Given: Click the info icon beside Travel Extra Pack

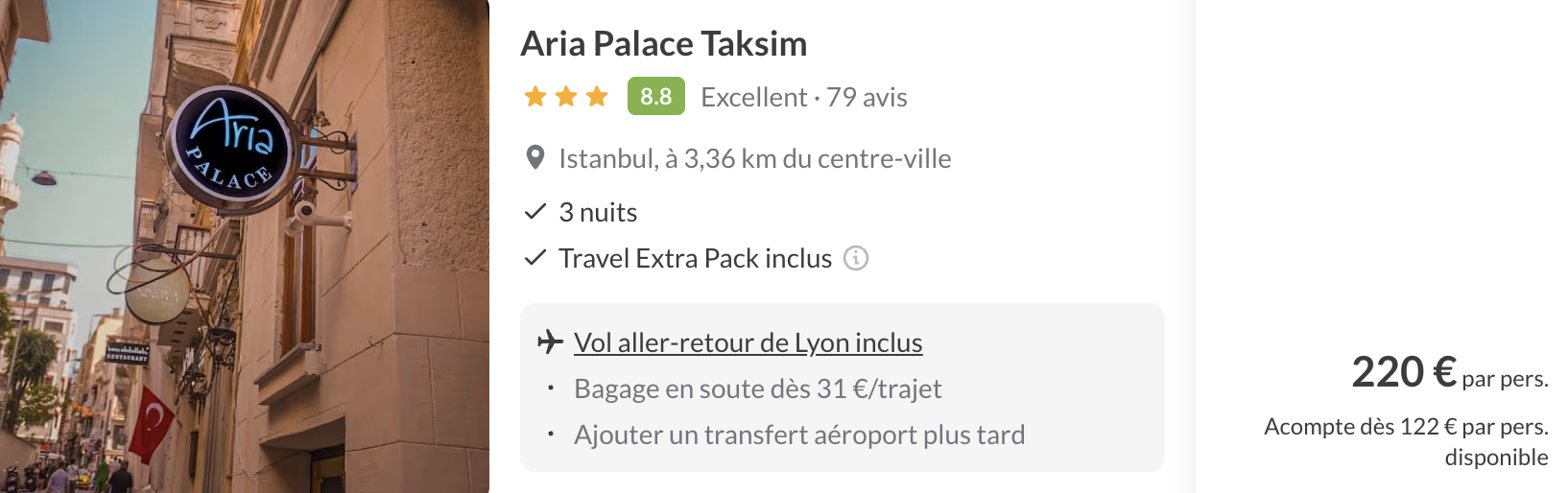Looking at the screenshot, I should pos(855,258).
